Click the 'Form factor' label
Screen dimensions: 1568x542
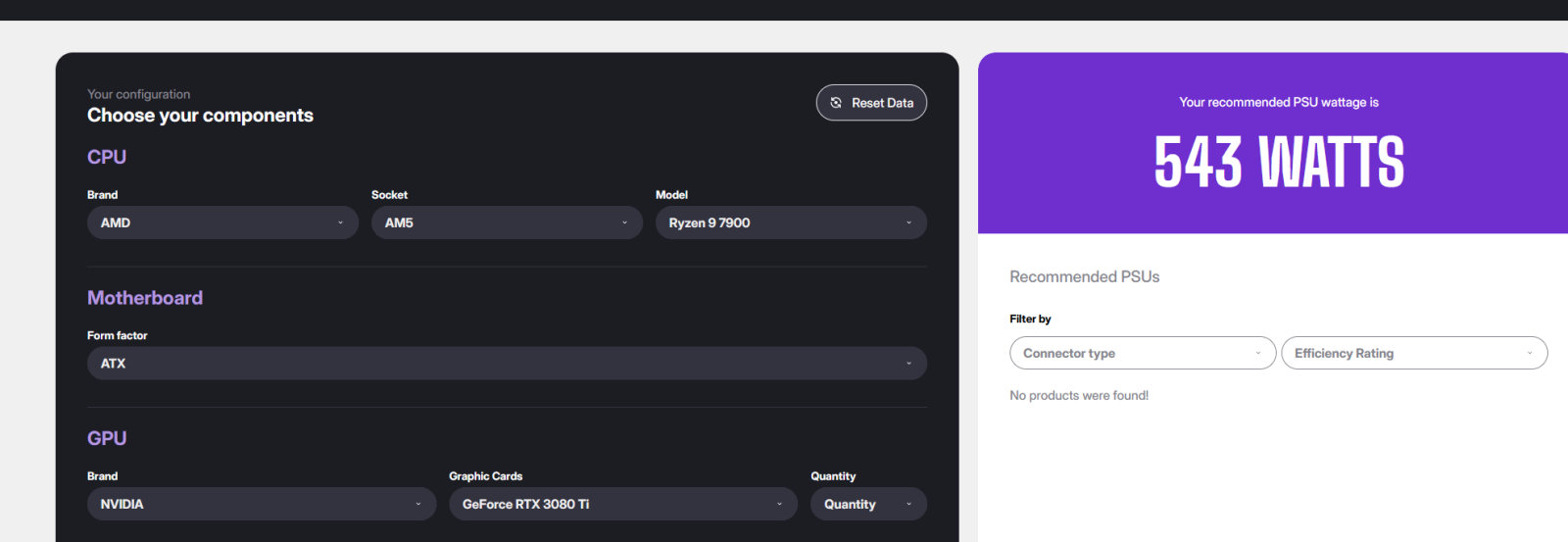pos(117,335)
